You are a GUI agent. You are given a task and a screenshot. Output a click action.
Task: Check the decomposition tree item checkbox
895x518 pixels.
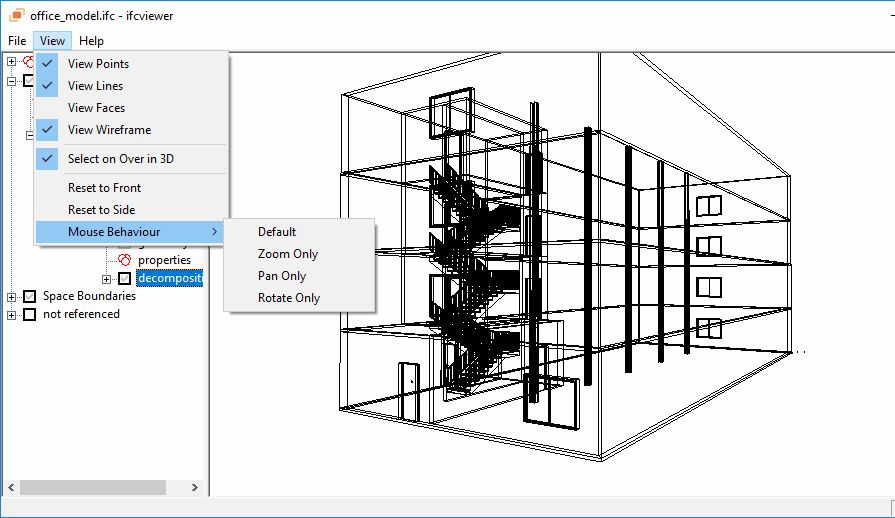[x=125, y=279]
